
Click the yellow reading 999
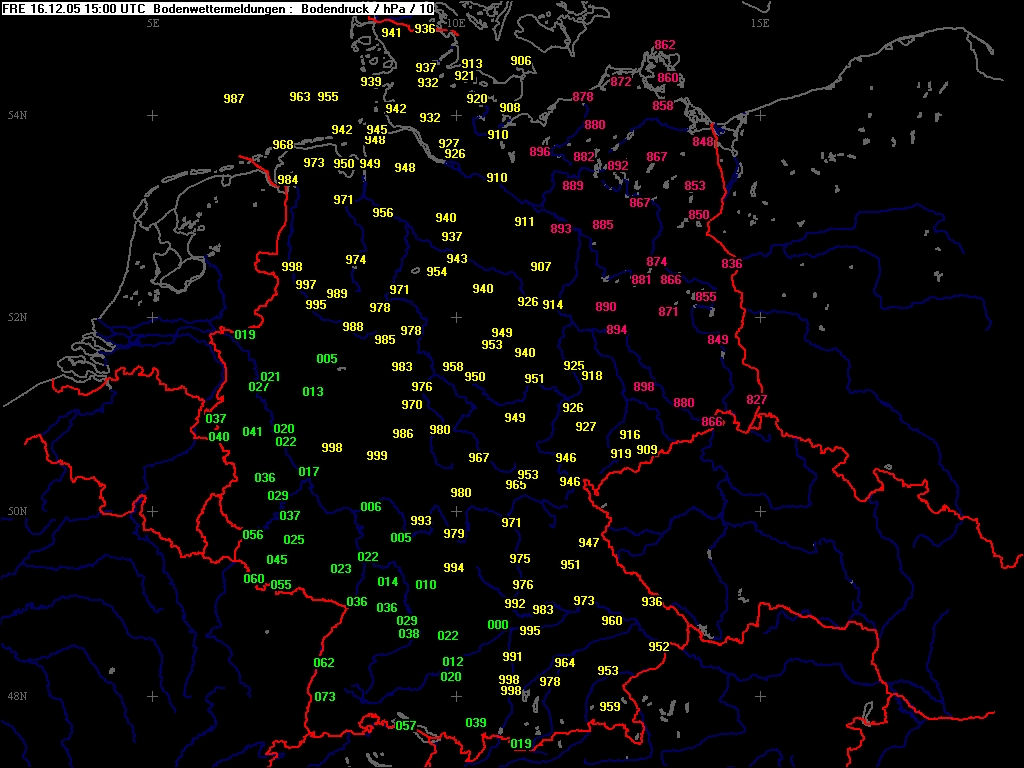tap(376, 456)
